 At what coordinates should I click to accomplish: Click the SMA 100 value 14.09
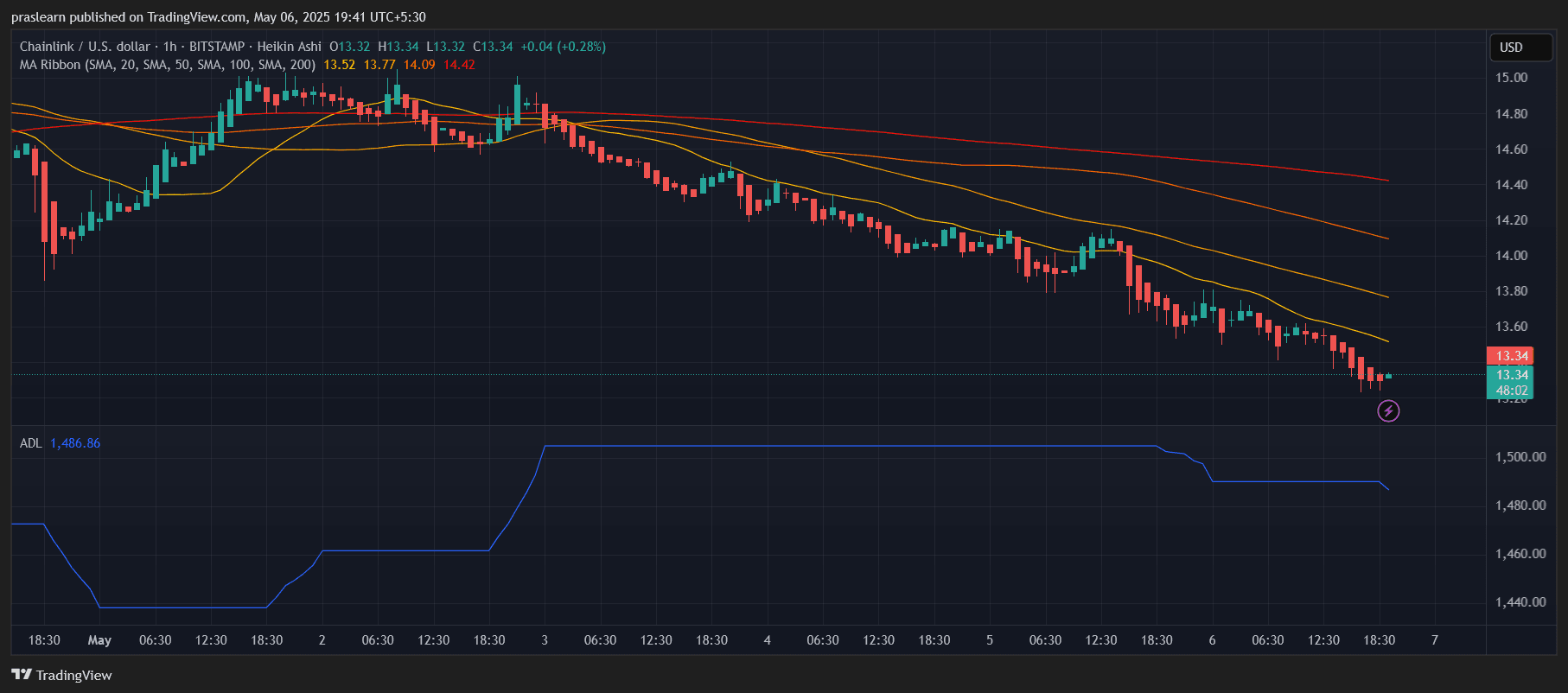click(419, 65)
